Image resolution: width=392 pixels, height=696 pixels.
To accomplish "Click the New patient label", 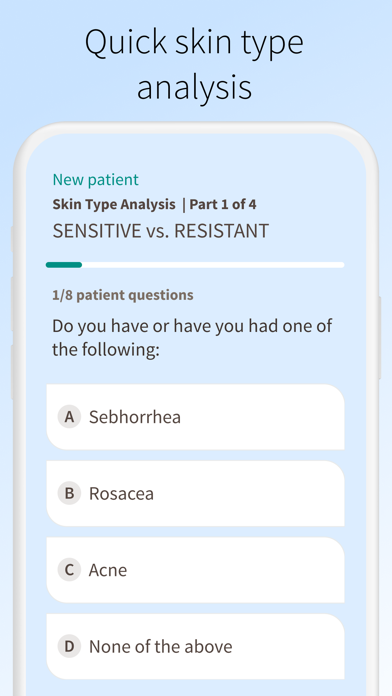I will 95,180.
